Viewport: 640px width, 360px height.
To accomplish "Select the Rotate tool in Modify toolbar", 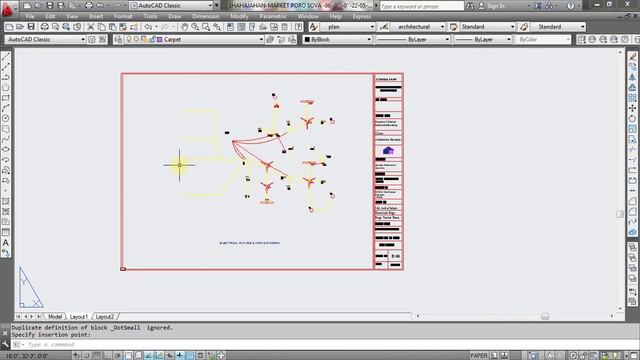I will 633,118.
